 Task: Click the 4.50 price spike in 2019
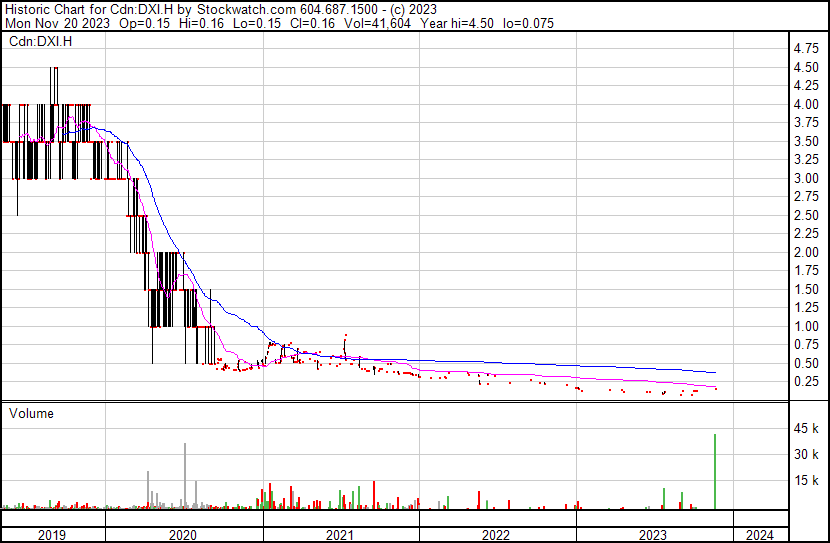click(54, 86)
